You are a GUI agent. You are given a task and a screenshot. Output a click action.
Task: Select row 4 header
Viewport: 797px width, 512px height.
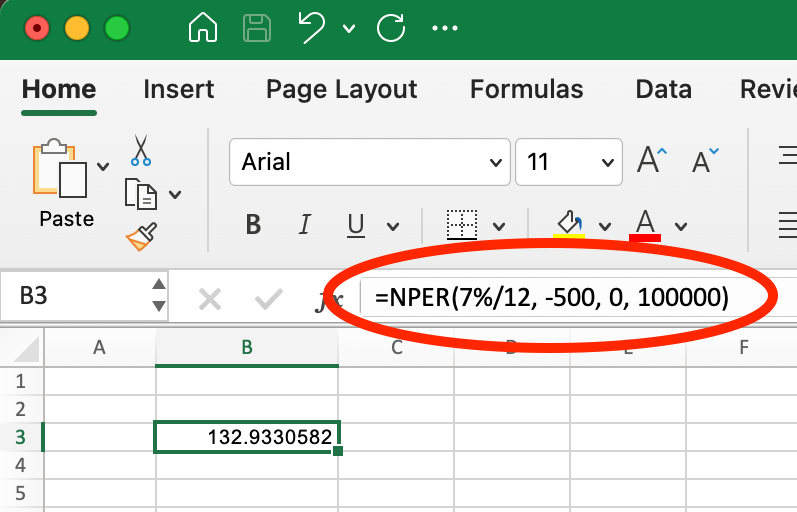(x=21, y=465)
